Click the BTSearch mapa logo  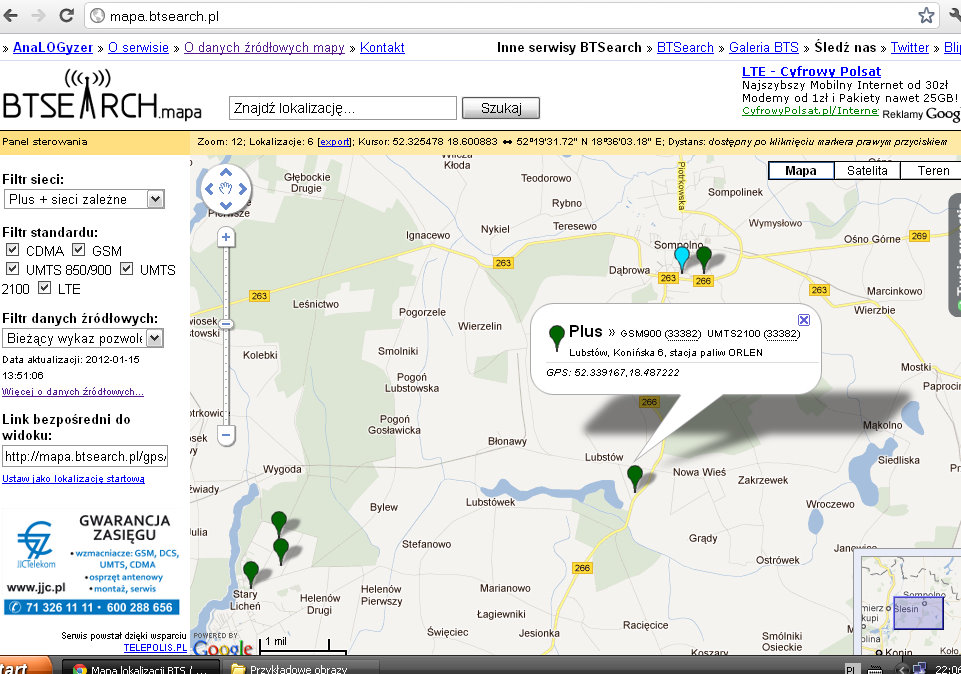(102, 95)
